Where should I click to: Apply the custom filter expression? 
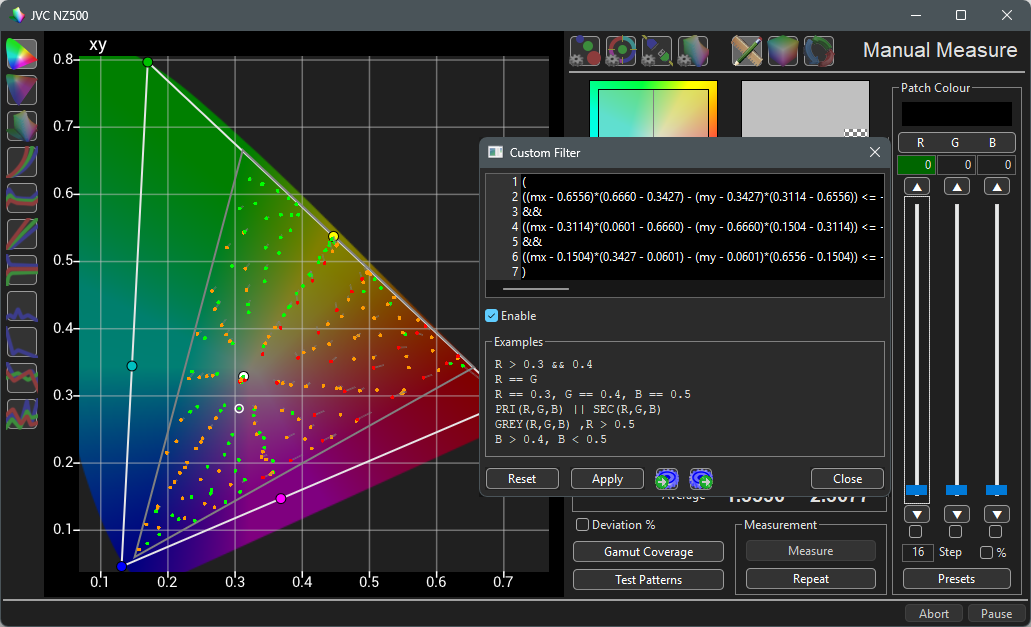click(x=607, y=479)
